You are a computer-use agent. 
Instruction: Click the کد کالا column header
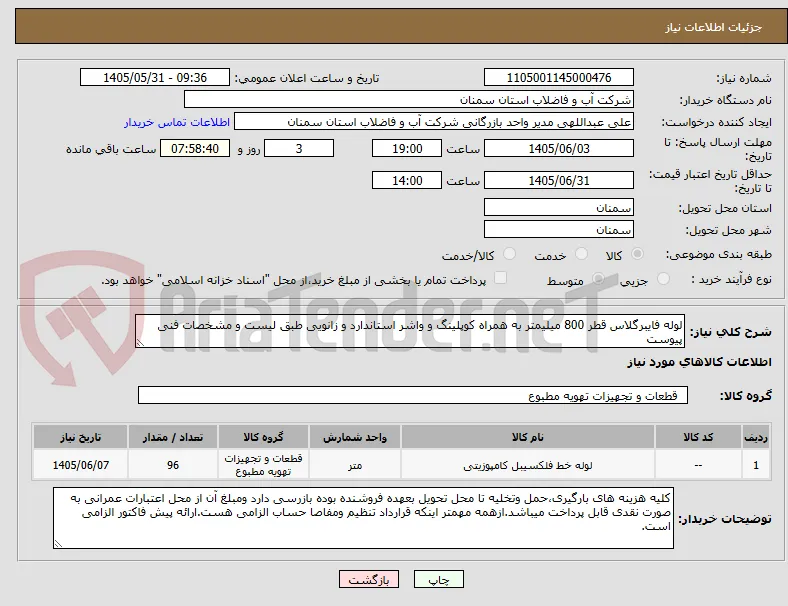coord(699,437)
